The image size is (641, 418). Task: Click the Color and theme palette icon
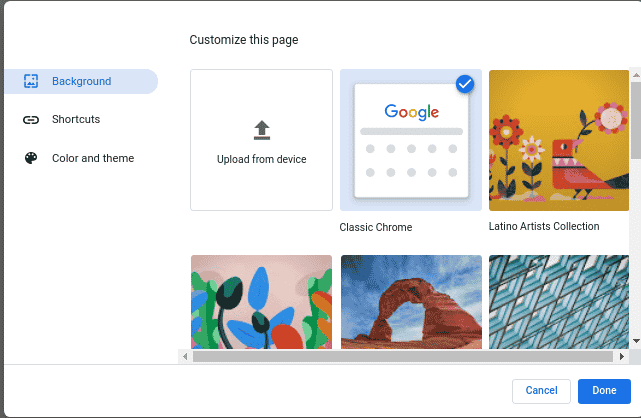tap(31, 158)
